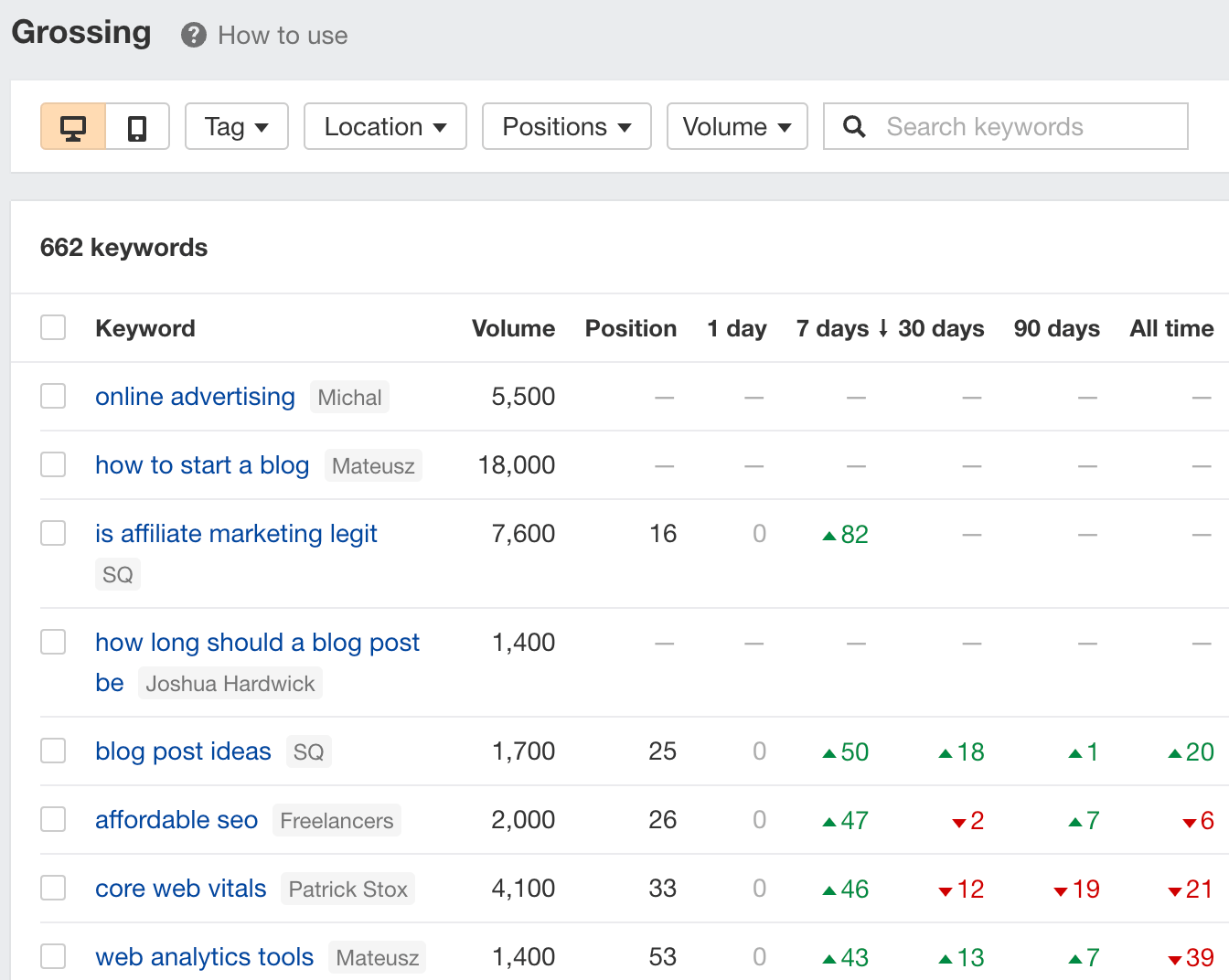This screenshot has height=980, width=1229.
Task: Check the web analytics tools row checkbox
Action: tap(53, 956)
